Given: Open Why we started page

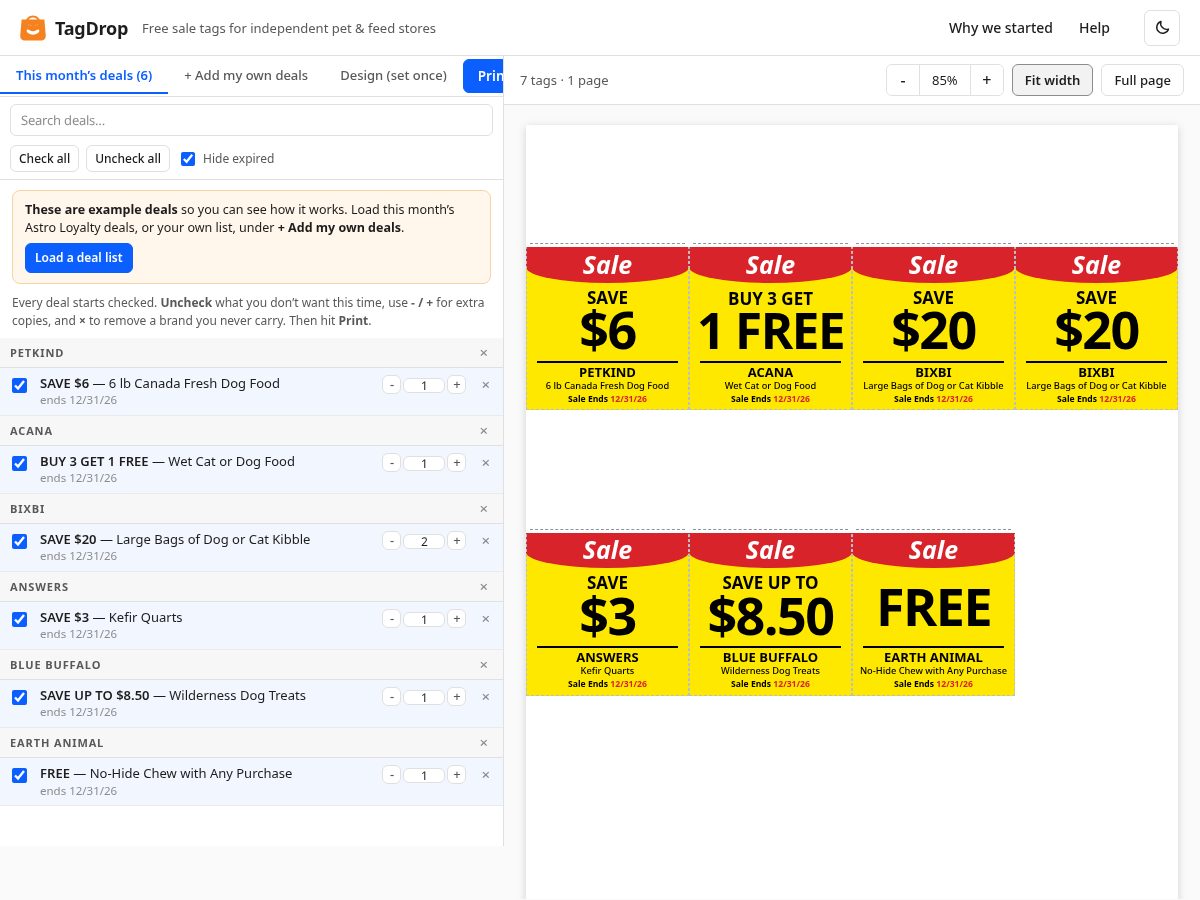Looking at the screenshot, I should click(x=1001, y=28).
